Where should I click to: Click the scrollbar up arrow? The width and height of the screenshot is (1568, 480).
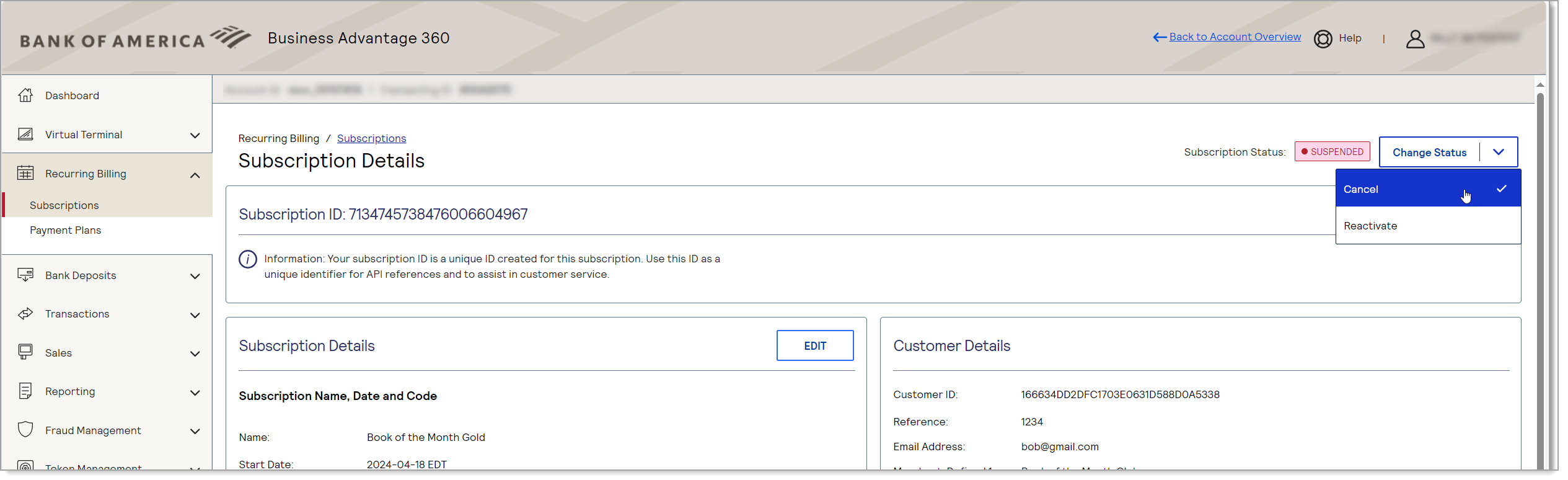1539,84
